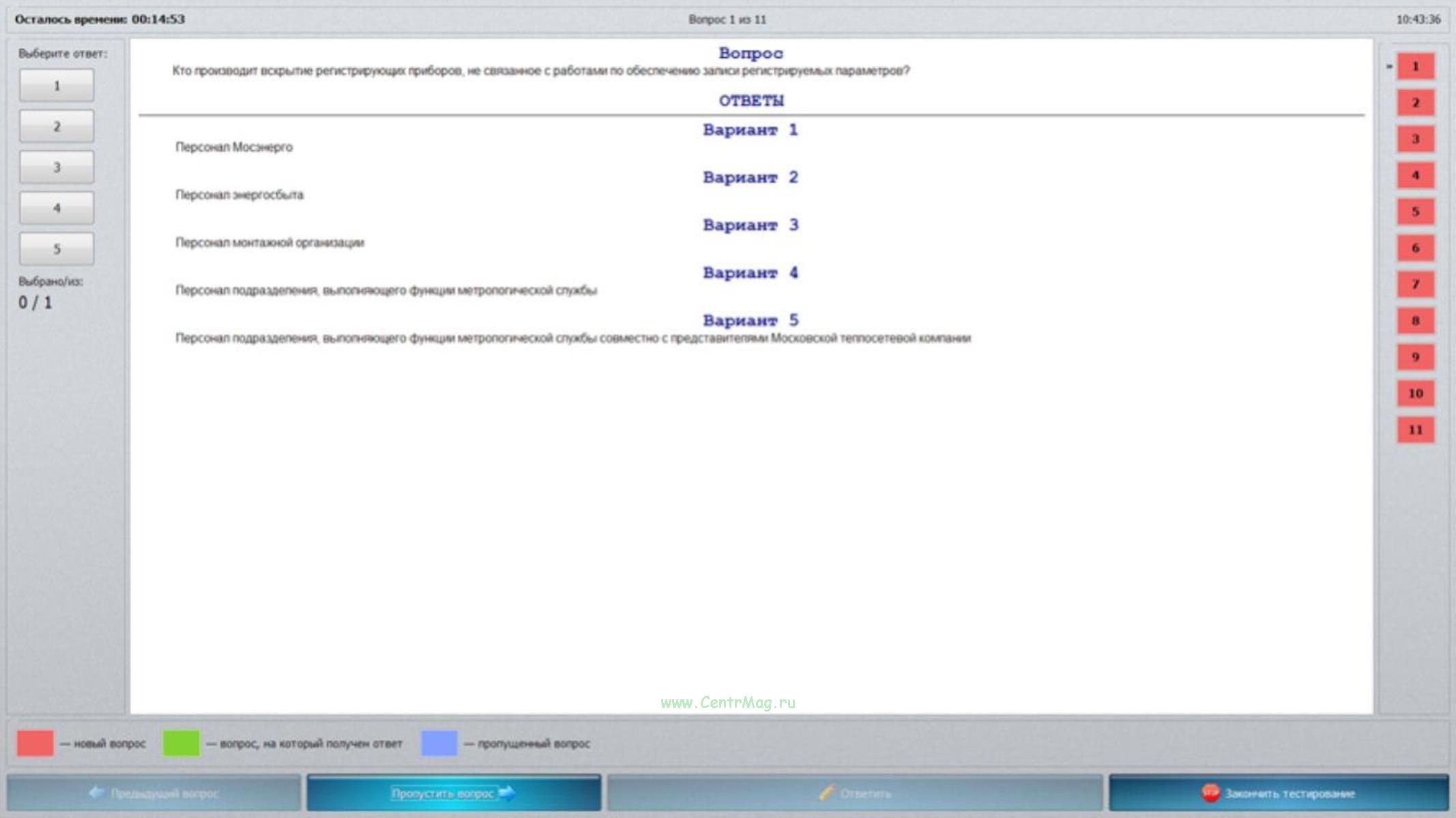Click the Пропустить вопрос link text

pos(442,793)
